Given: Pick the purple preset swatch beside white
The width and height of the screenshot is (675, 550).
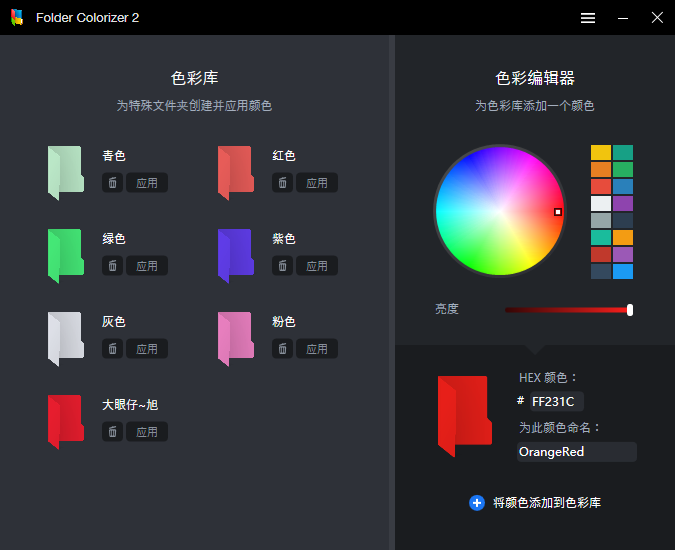Looking at the screenshot, I should click(623, 204).
